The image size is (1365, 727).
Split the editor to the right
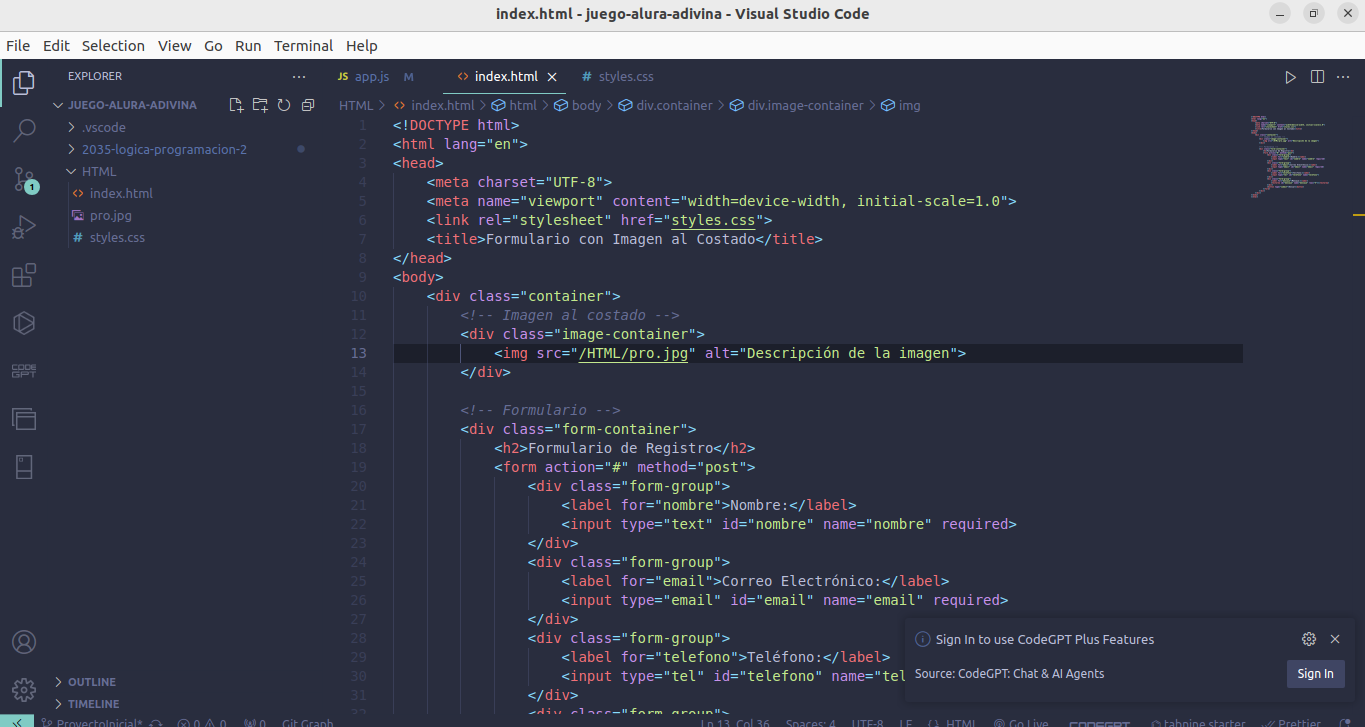[1317, 77]
